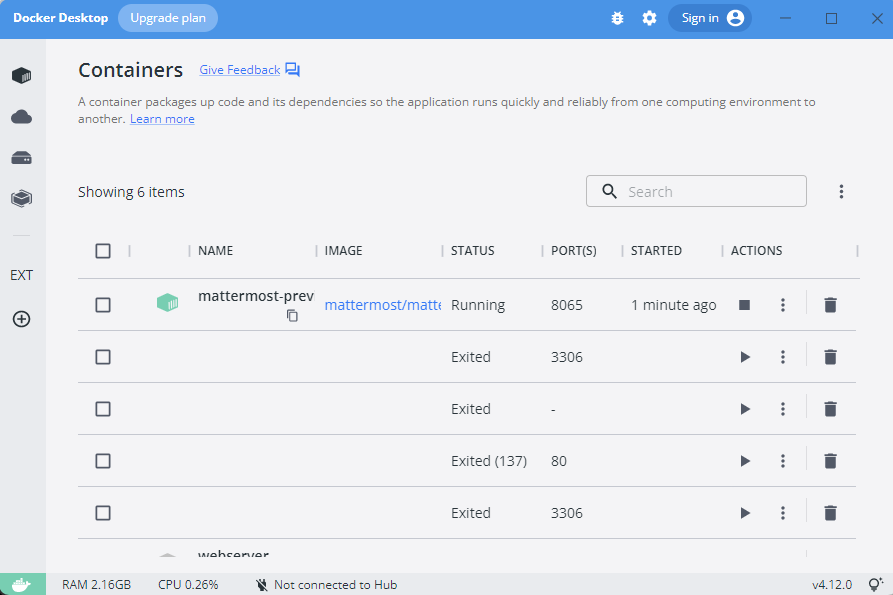Follow the Learn more link
This screenshot has height=595, width=893.
(162, 119)
